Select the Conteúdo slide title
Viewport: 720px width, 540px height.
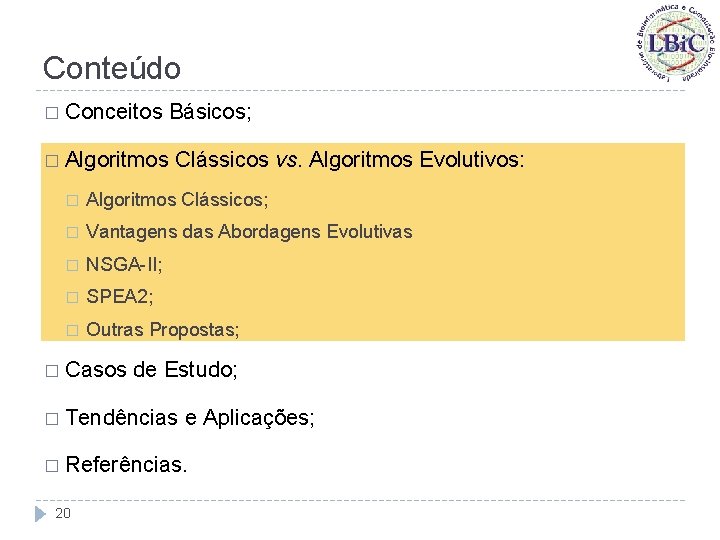coord(112,68)
